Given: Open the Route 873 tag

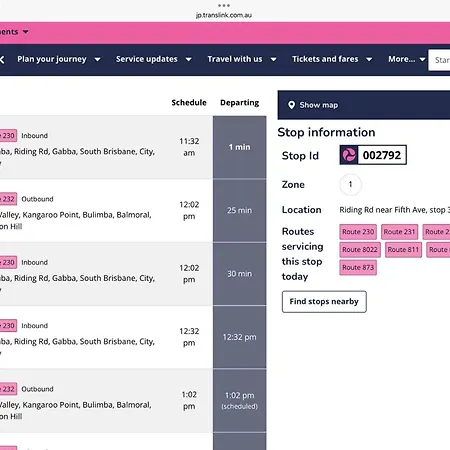Looking at the screenshot, I should pyautogui.click(x=358, y=267).
